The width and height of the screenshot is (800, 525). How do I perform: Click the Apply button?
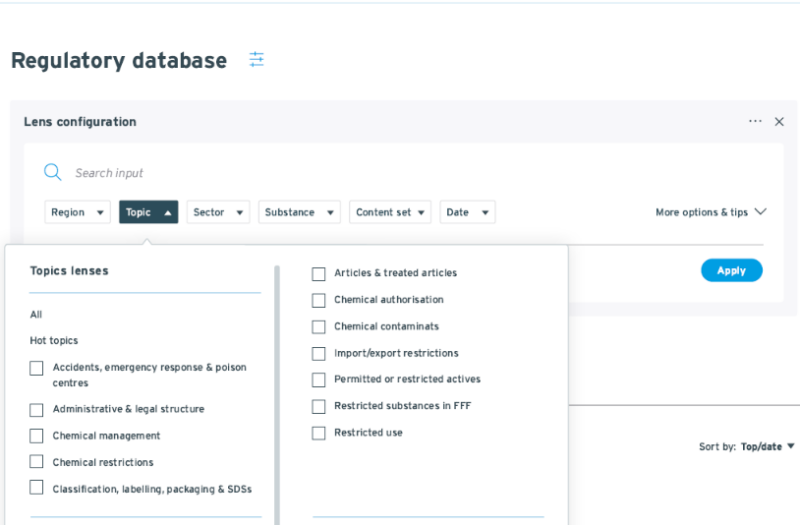pos(732,270)
